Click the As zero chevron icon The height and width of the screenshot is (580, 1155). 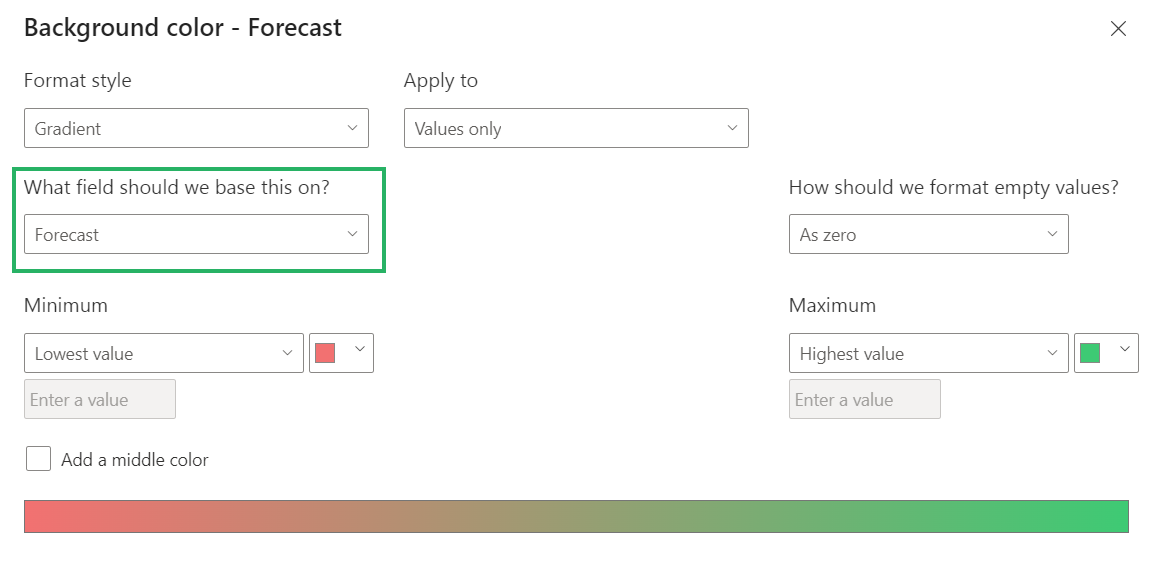tap(1052, 234)
